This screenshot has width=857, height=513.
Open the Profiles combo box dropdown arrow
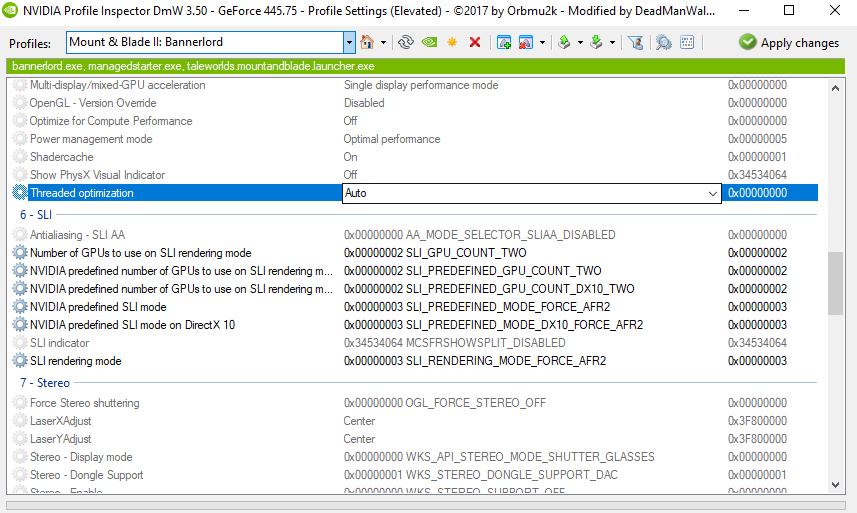(349, 43)
